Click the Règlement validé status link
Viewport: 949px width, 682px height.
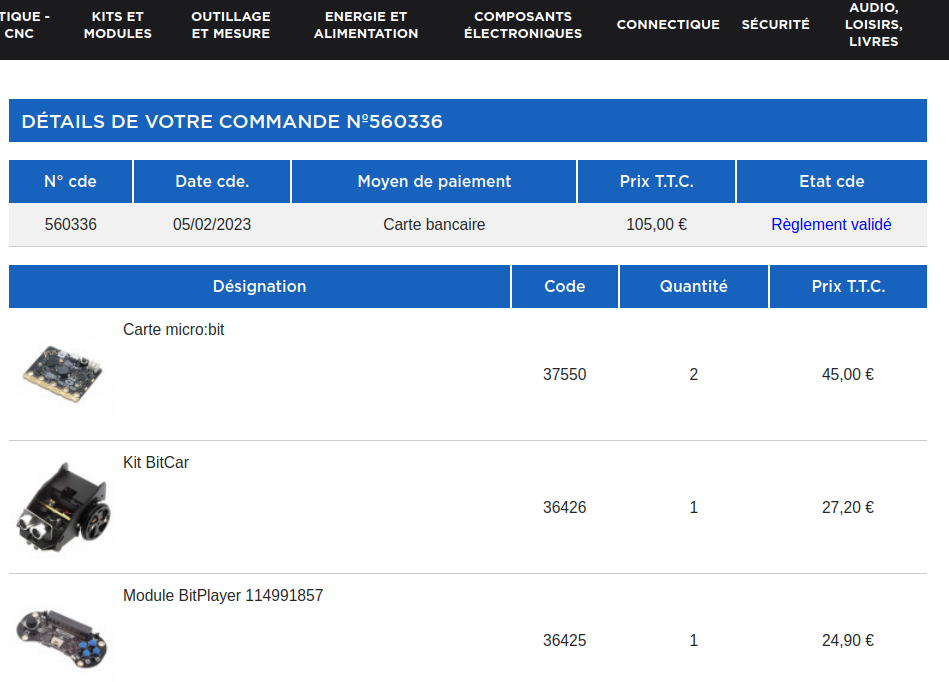click(831, 225)
